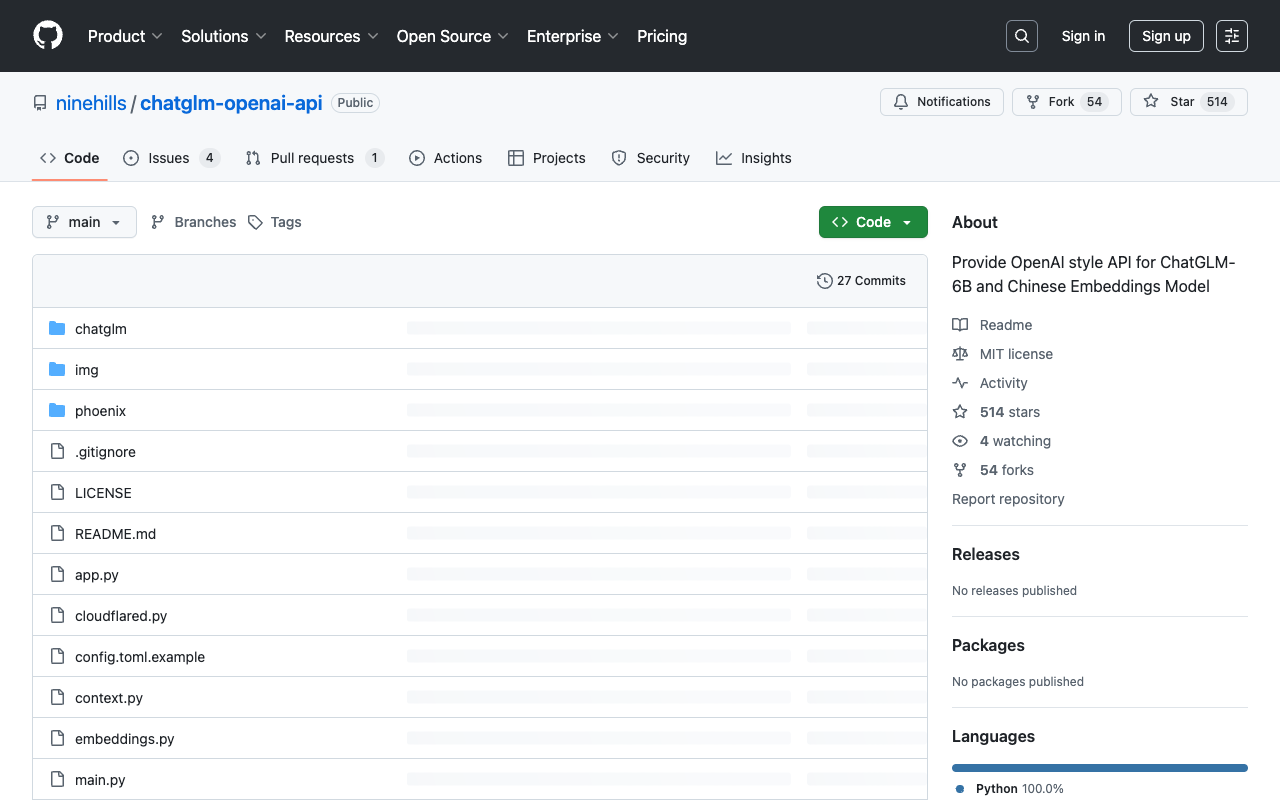Image resolution: width=1280 pixels, height=800 pixels.
Task: Click the Notifications bell icon
Action: (901, 102)
